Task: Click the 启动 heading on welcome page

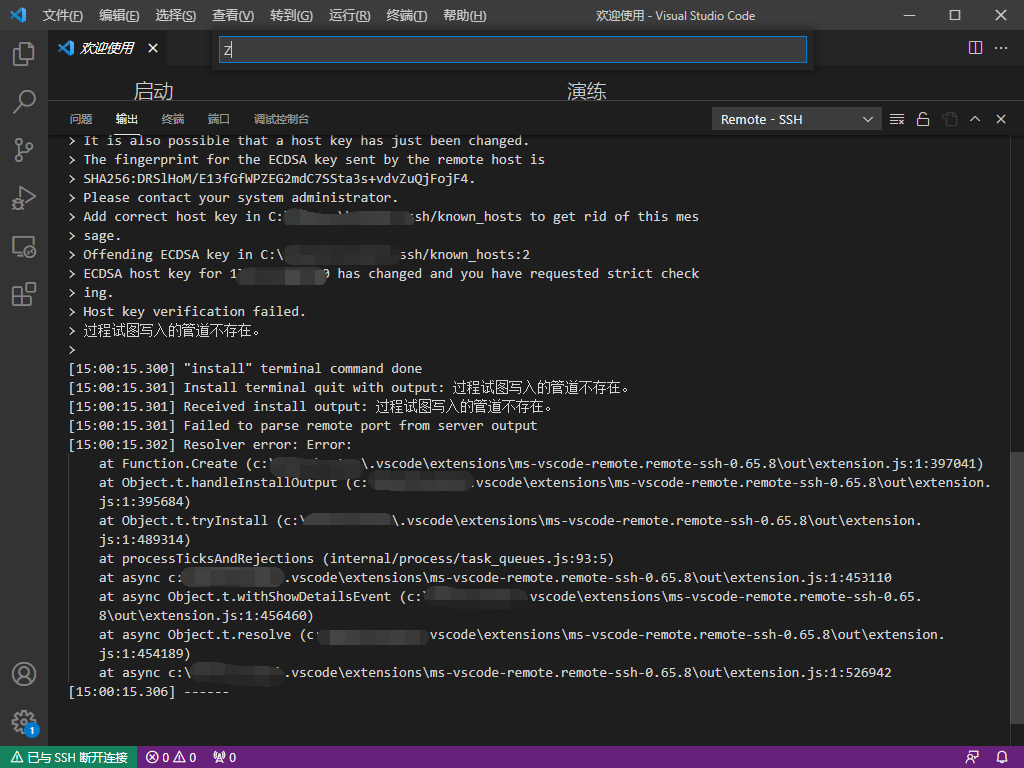Action: tap(153, 91)
